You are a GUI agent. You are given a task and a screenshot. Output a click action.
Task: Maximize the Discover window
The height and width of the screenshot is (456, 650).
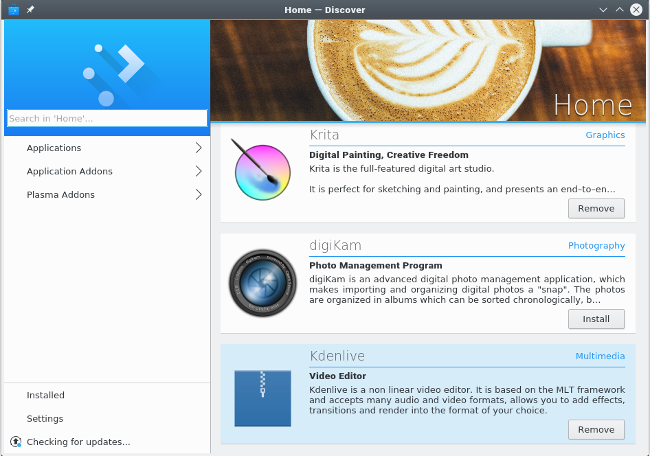[620, 10]
